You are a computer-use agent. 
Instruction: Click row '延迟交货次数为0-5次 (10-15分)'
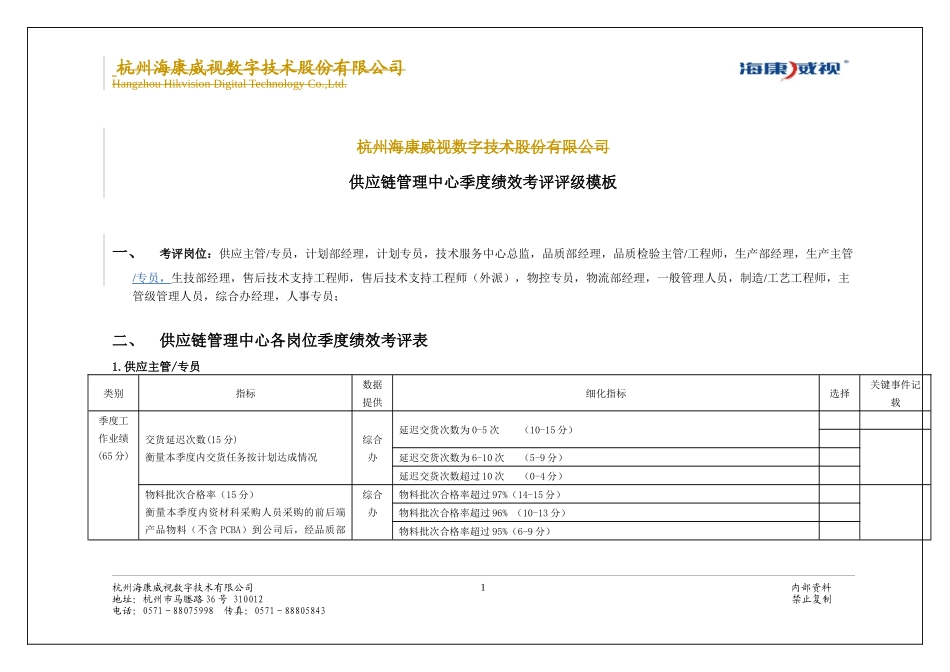tap(606, 430)
